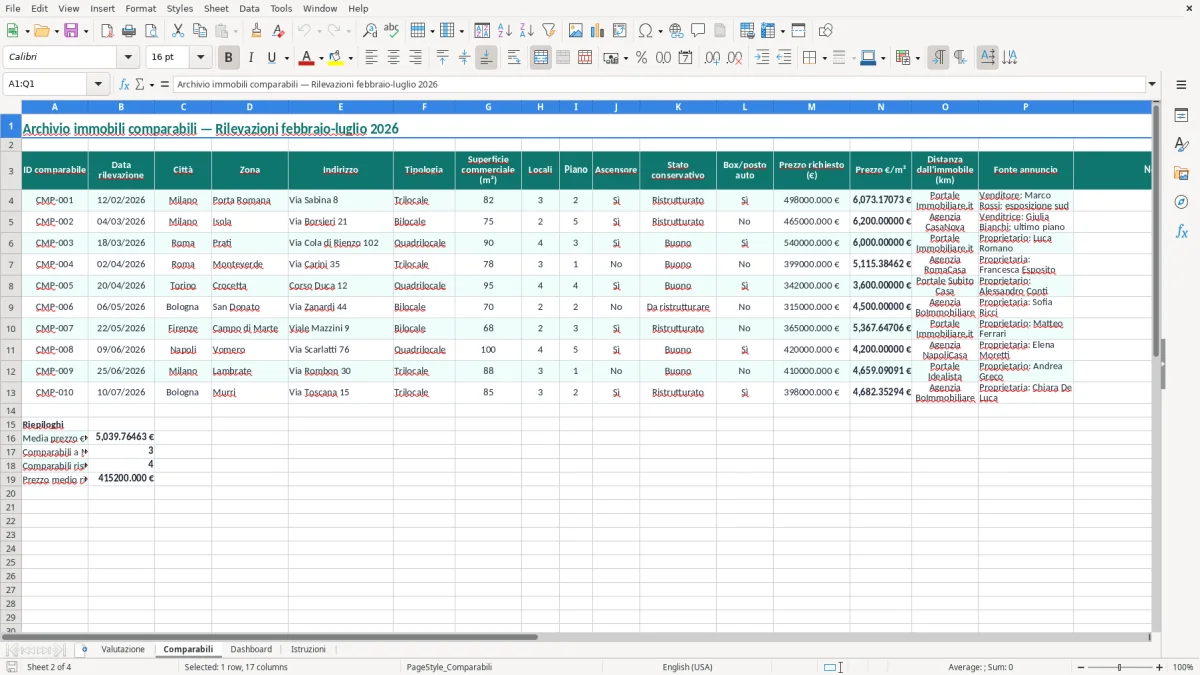Image resolution: width=1200 pixels, height=675 pixels.
Task: Open Background Color dropdown arrow
Action: click(x=350, y=58)
